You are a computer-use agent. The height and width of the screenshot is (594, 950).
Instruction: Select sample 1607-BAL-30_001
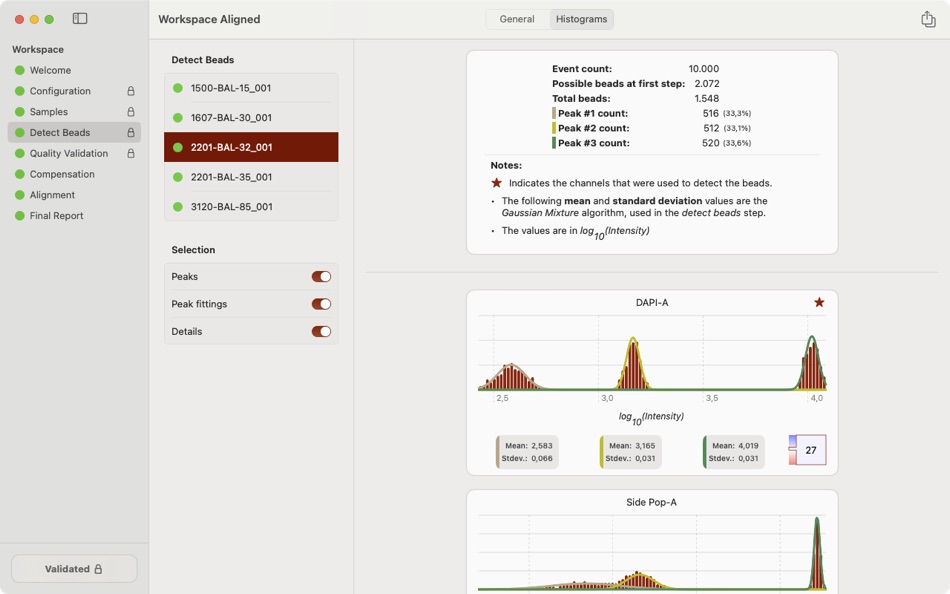pos(251,118)
